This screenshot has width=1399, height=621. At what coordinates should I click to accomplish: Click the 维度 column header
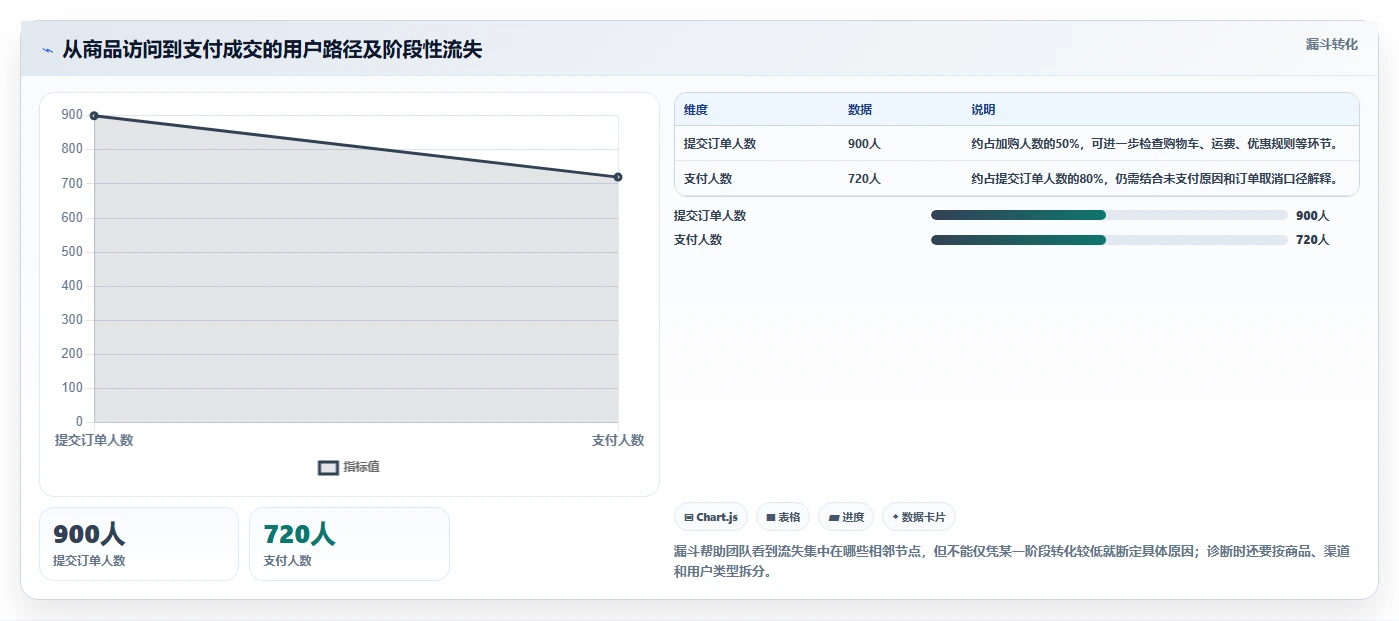coord(696,110)
